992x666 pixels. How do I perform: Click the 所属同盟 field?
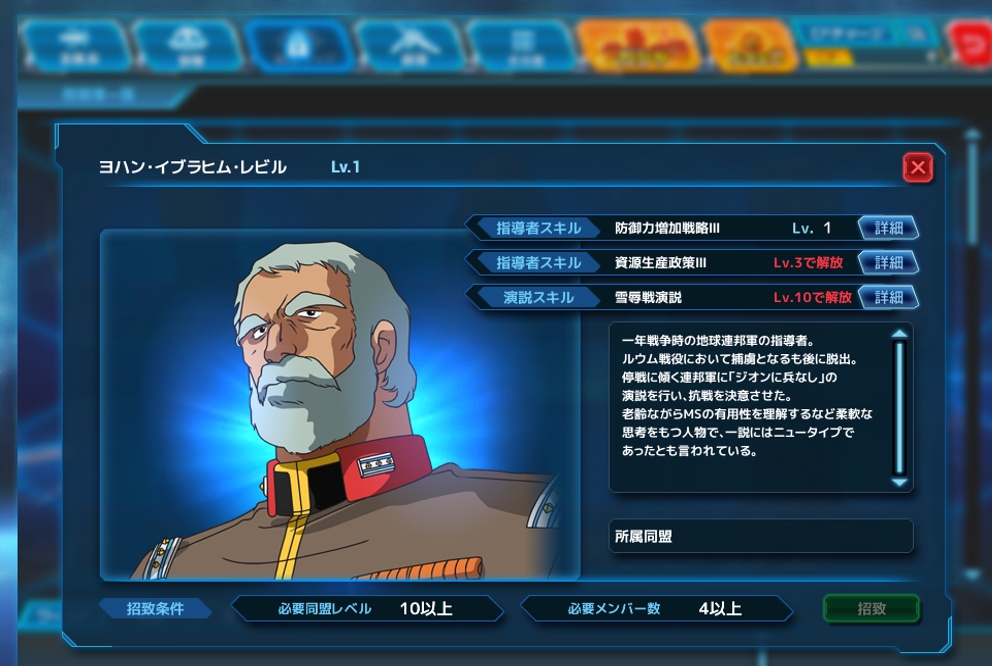click(x=761, y=536)
